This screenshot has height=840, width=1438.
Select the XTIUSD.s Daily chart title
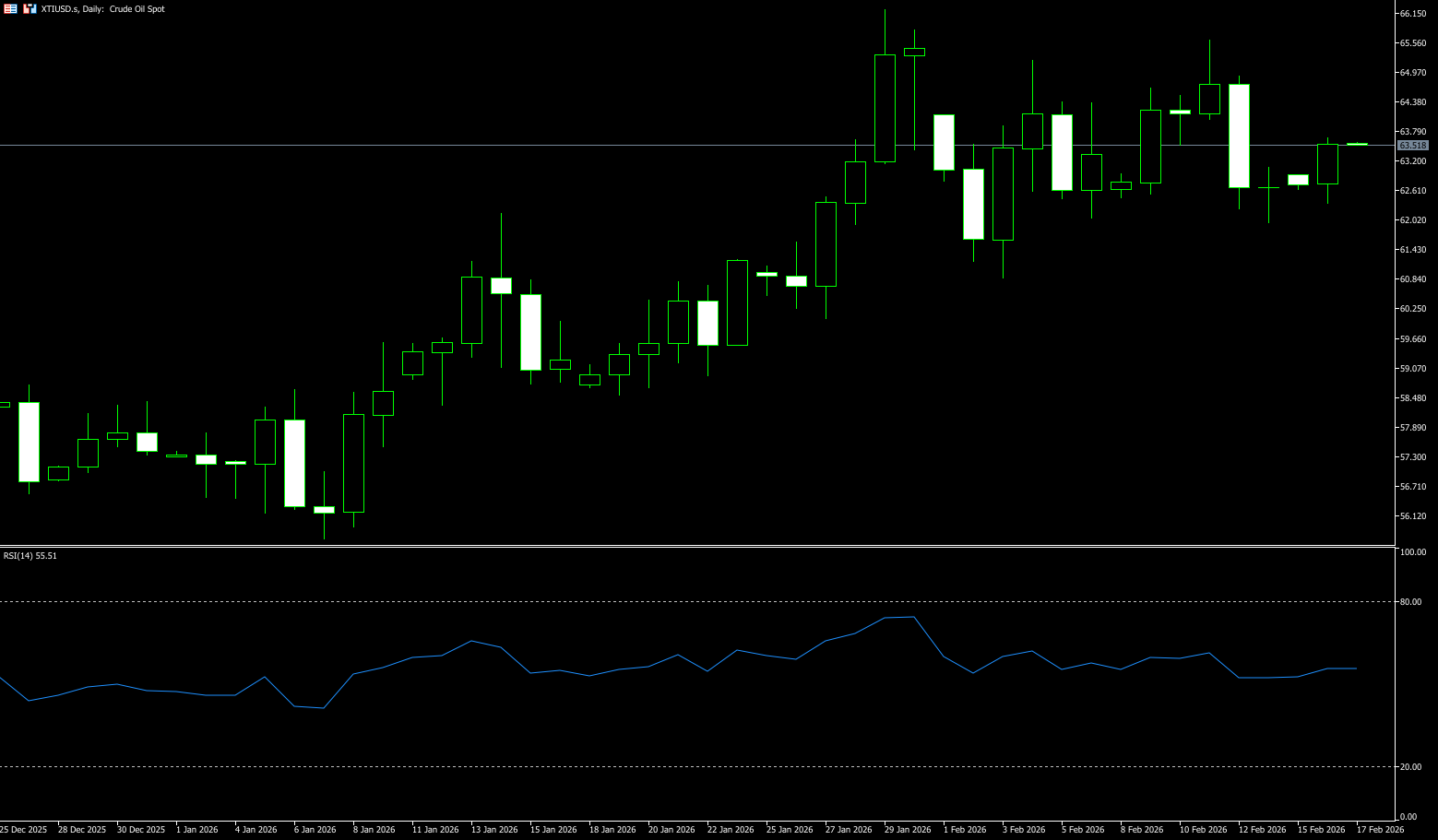pyautogui.click(x=103, y=9)
